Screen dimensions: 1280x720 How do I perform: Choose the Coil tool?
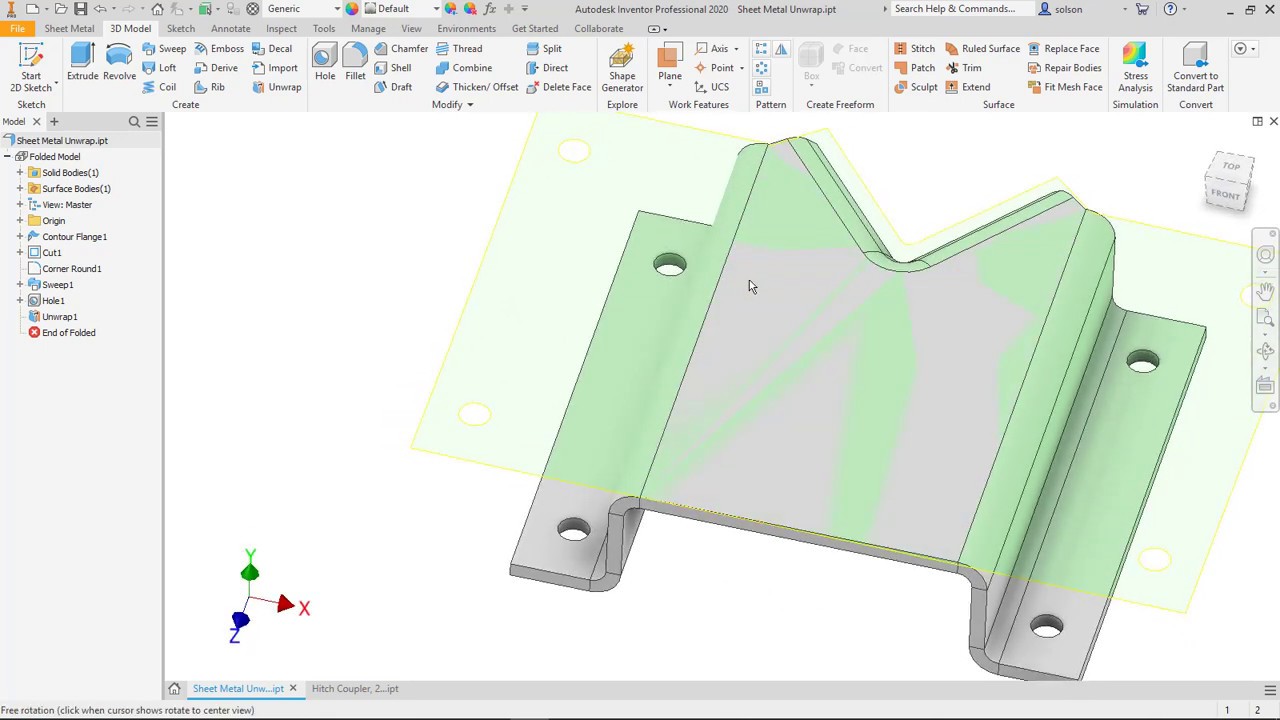pyautogui.click(x=159, y=87)
